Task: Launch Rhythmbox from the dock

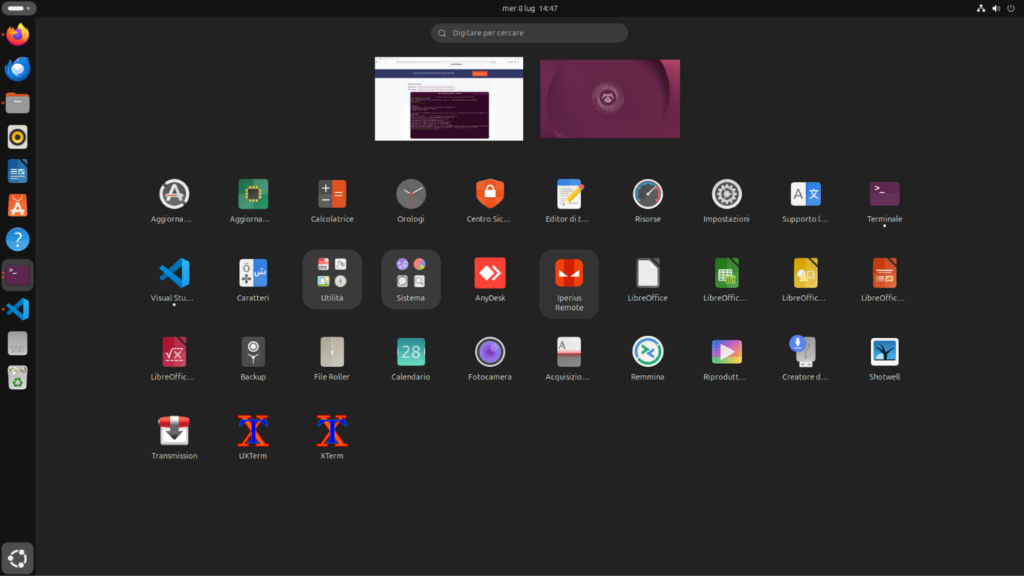Action: coord(18,137)
